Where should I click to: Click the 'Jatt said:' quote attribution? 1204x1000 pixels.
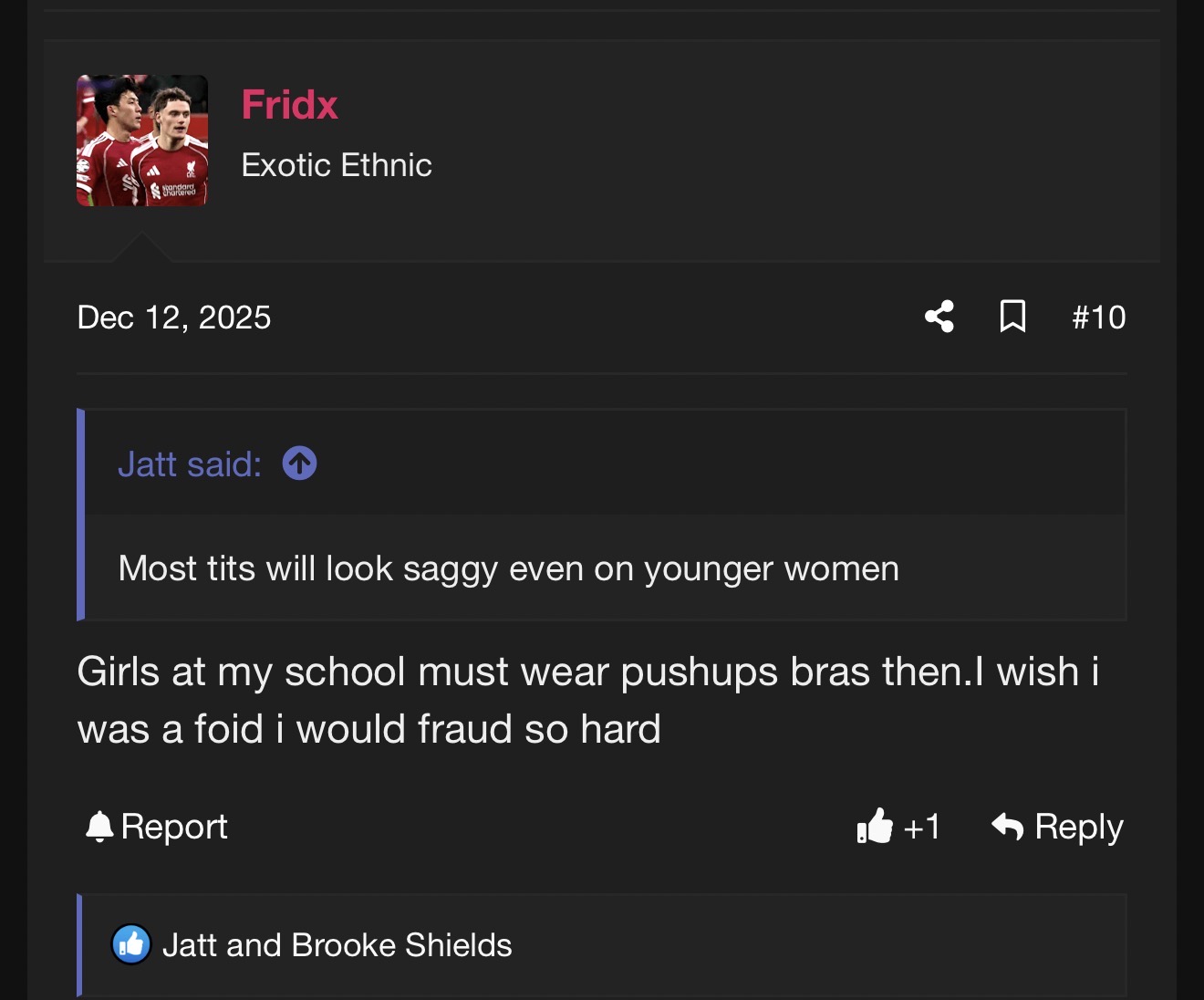190,464
